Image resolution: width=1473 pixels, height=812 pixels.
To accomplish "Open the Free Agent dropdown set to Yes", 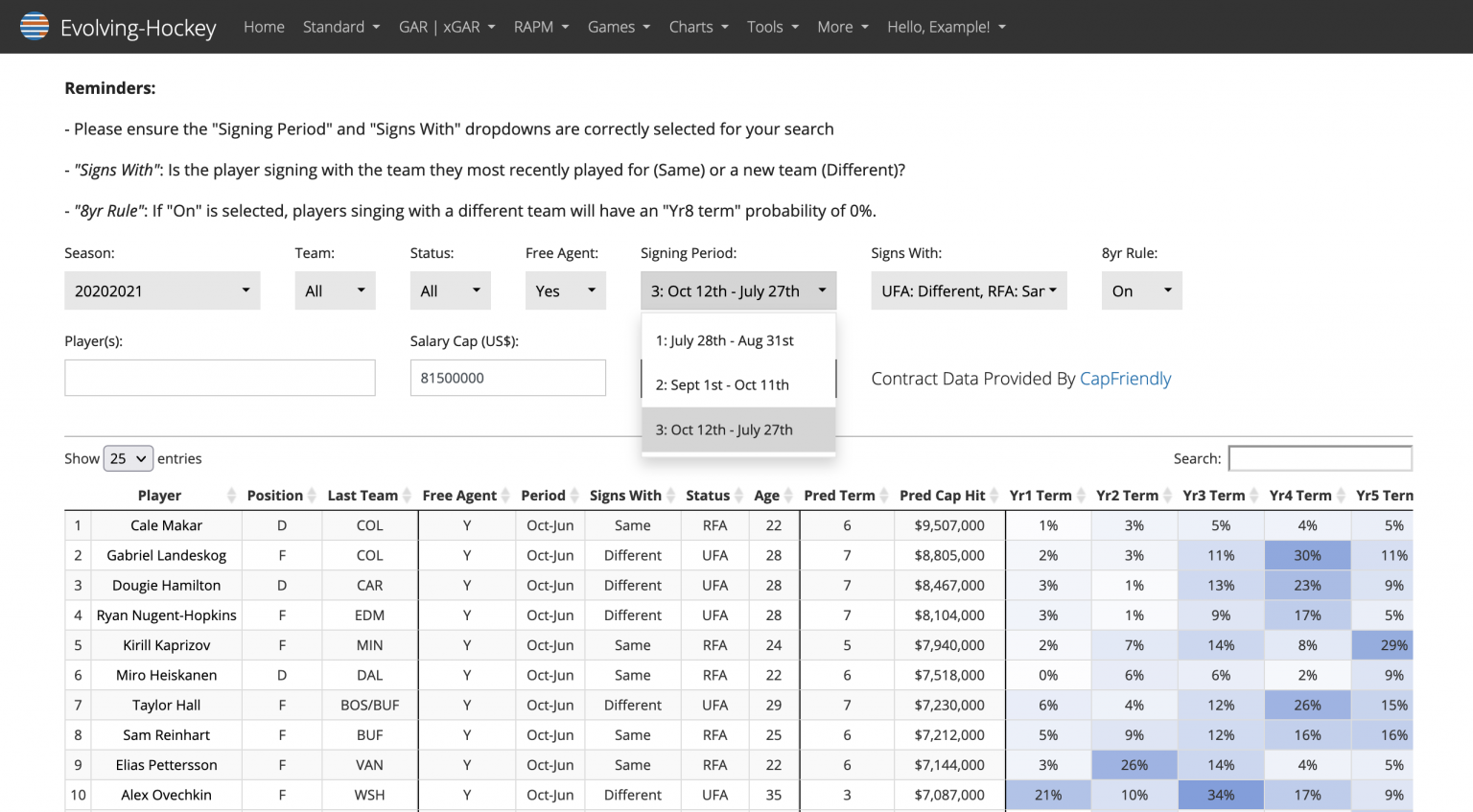I will [565, 290].
